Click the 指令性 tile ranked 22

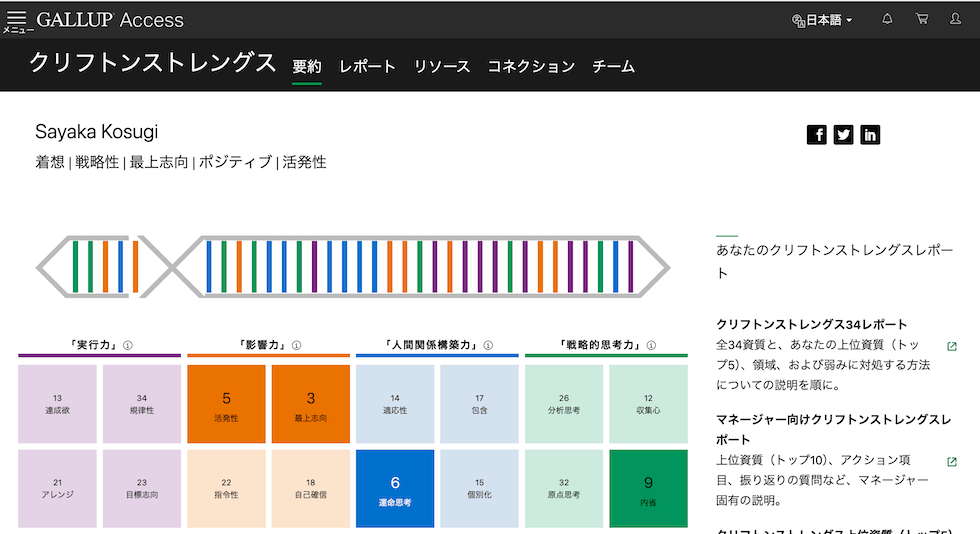coord(226,488)
